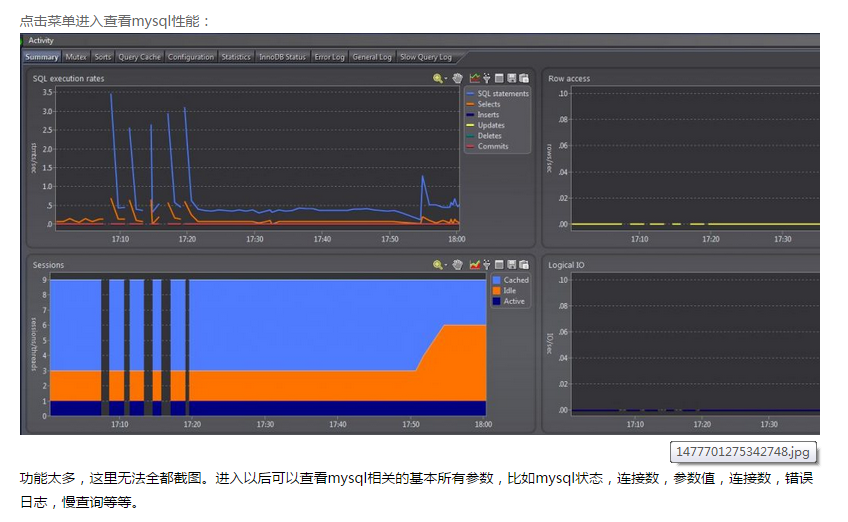Click the 'SQL execution rates' panel title
This screenshot has width=848, height=522.
[68, 78]
